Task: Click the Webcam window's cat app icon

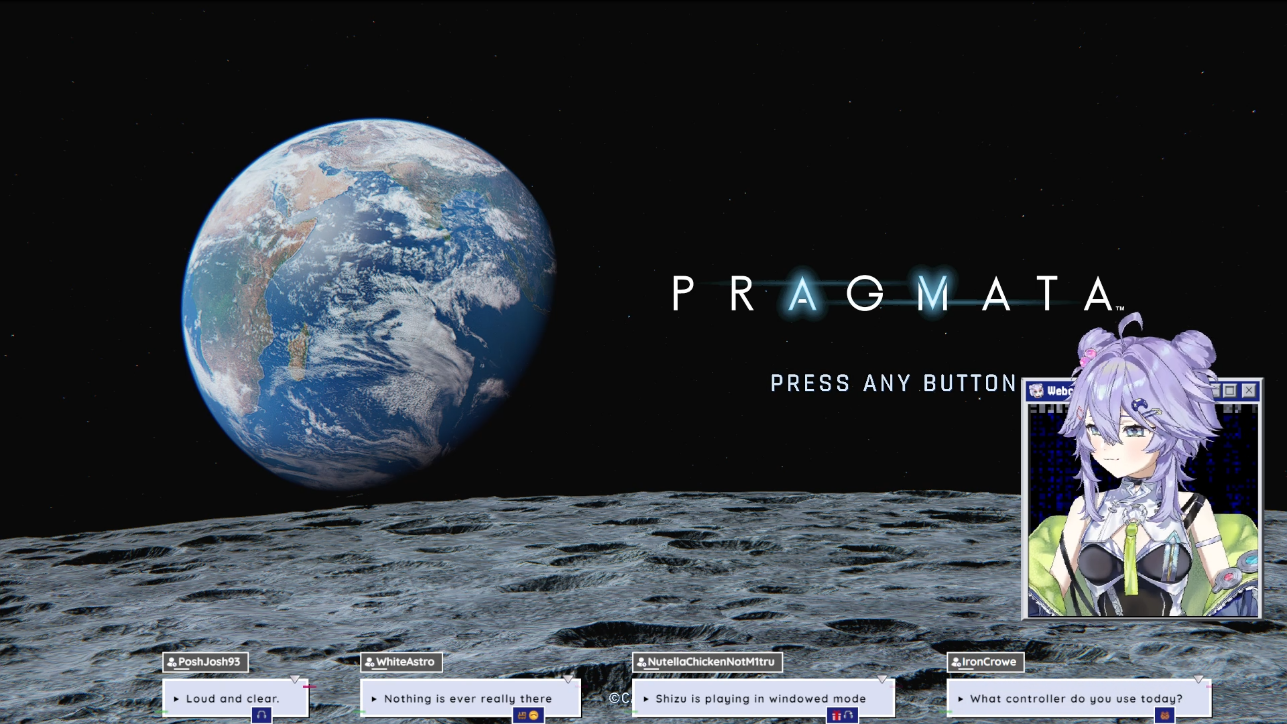Action: click(x=1036, y=390)
